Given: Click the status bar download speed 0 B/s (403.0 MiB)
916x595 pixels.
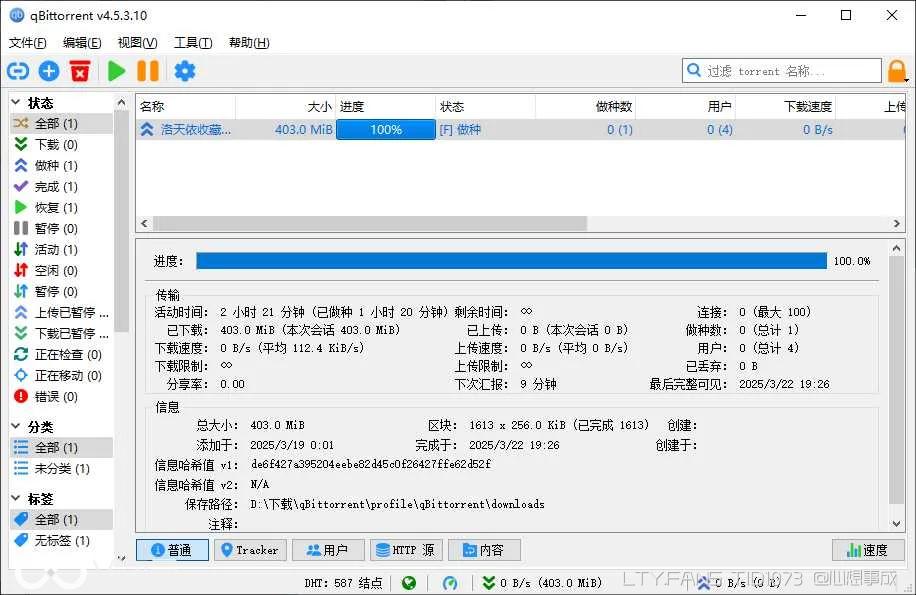Looking at the screenshot, I should click(543, 583).
